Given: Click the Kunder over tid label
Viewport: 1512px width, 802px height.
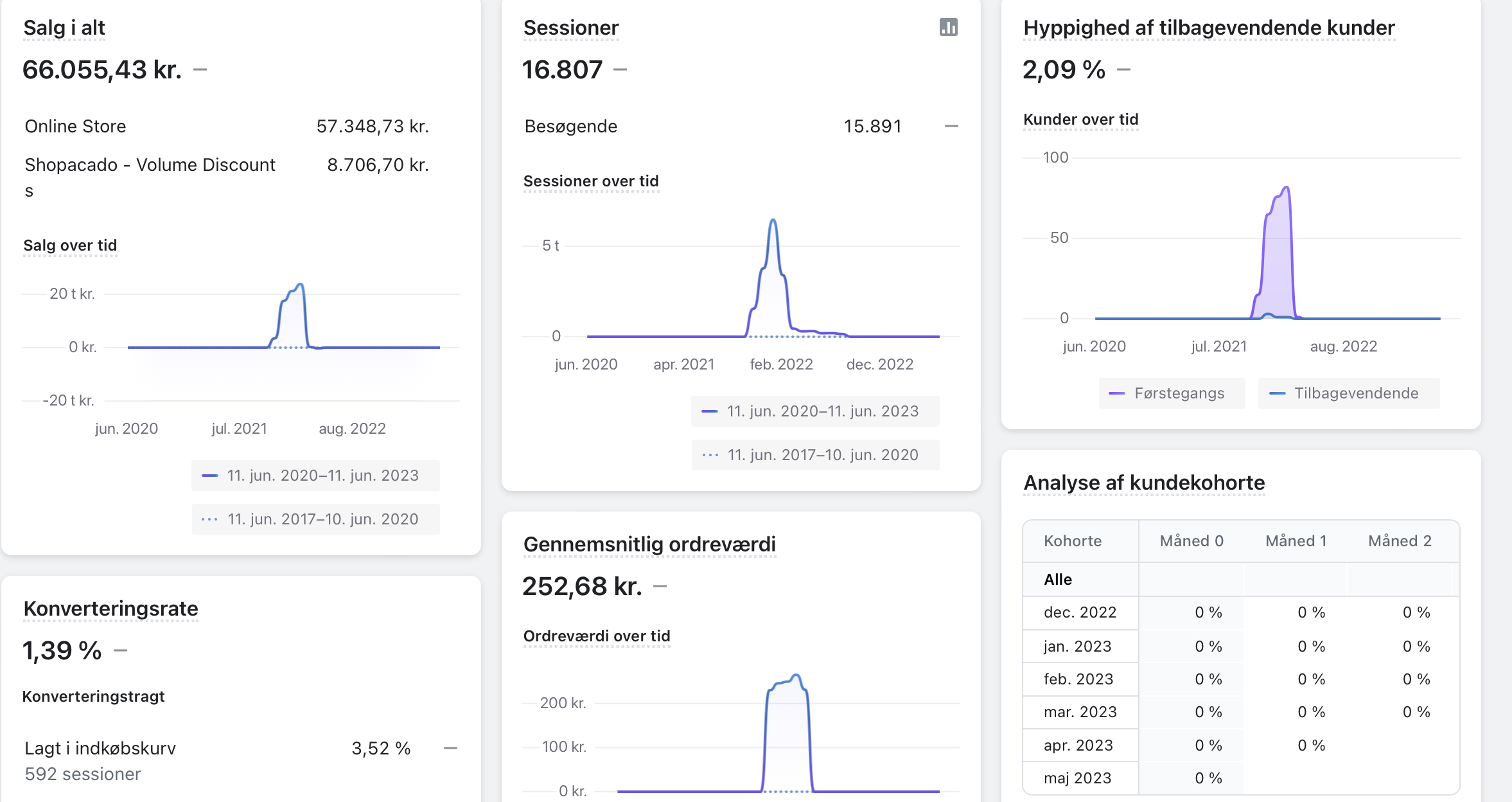Looking at the screenshot, I should pos(1080,120).
